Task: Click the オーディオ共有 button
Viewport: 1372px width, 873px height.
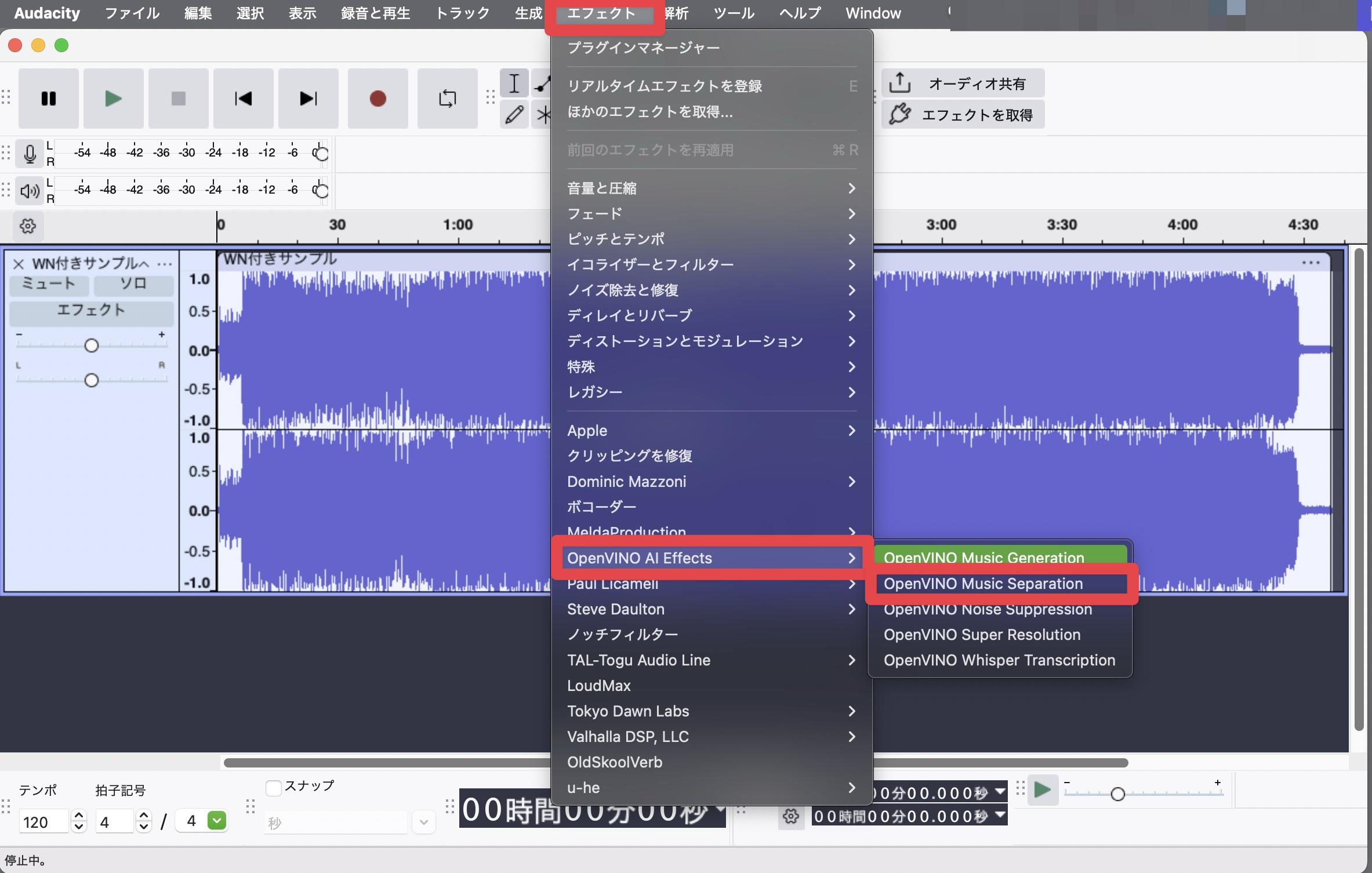Action: (x=963, y=84)
